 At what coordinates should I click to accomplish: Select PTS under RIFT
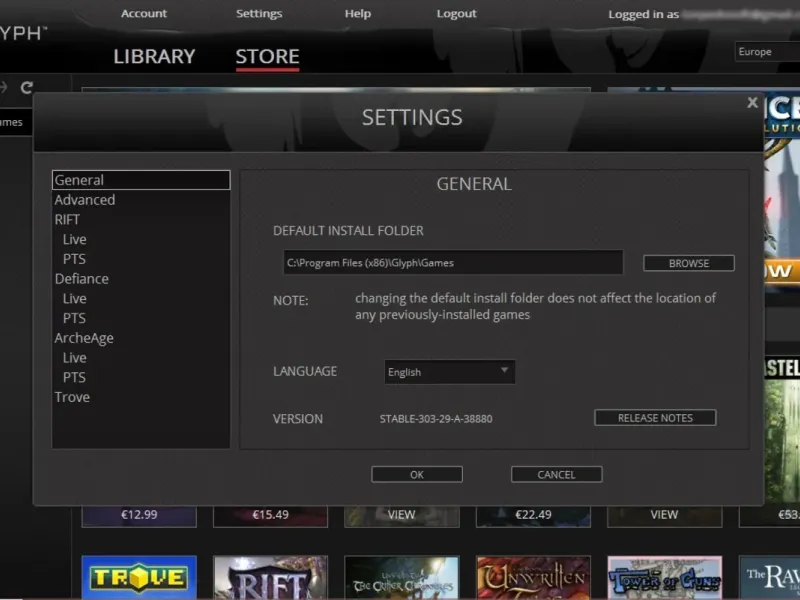[141, 259]
